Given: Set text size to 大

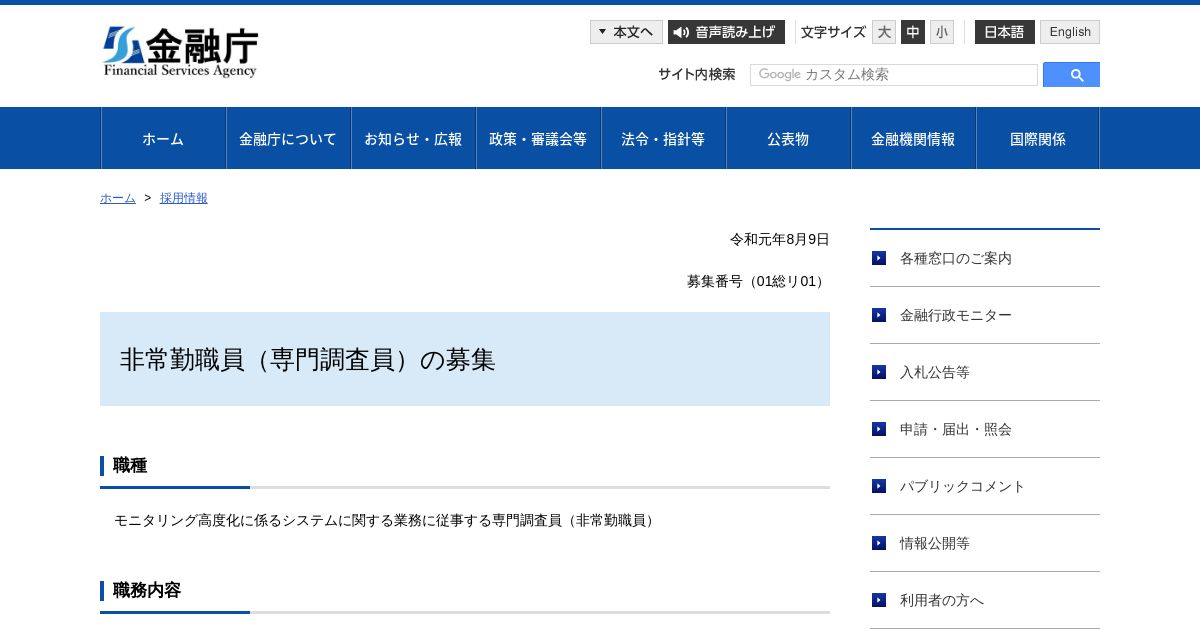Looking at the screenshot, I should 884,32.
